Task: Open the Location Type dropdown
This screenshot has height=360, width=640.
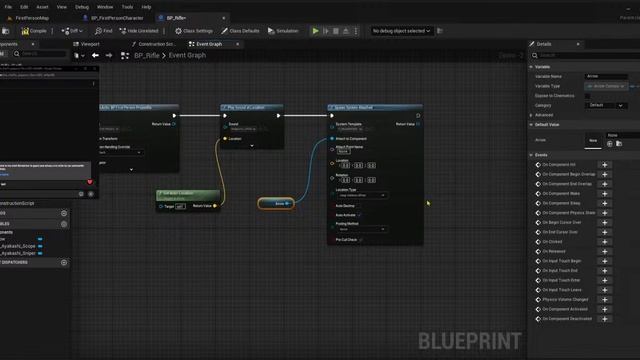Action: tap(361, 196)
